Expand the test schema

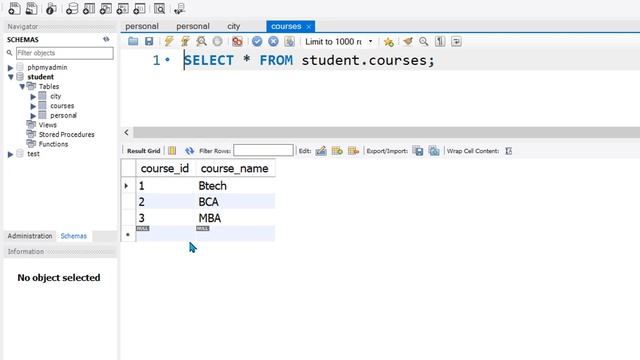11,154
